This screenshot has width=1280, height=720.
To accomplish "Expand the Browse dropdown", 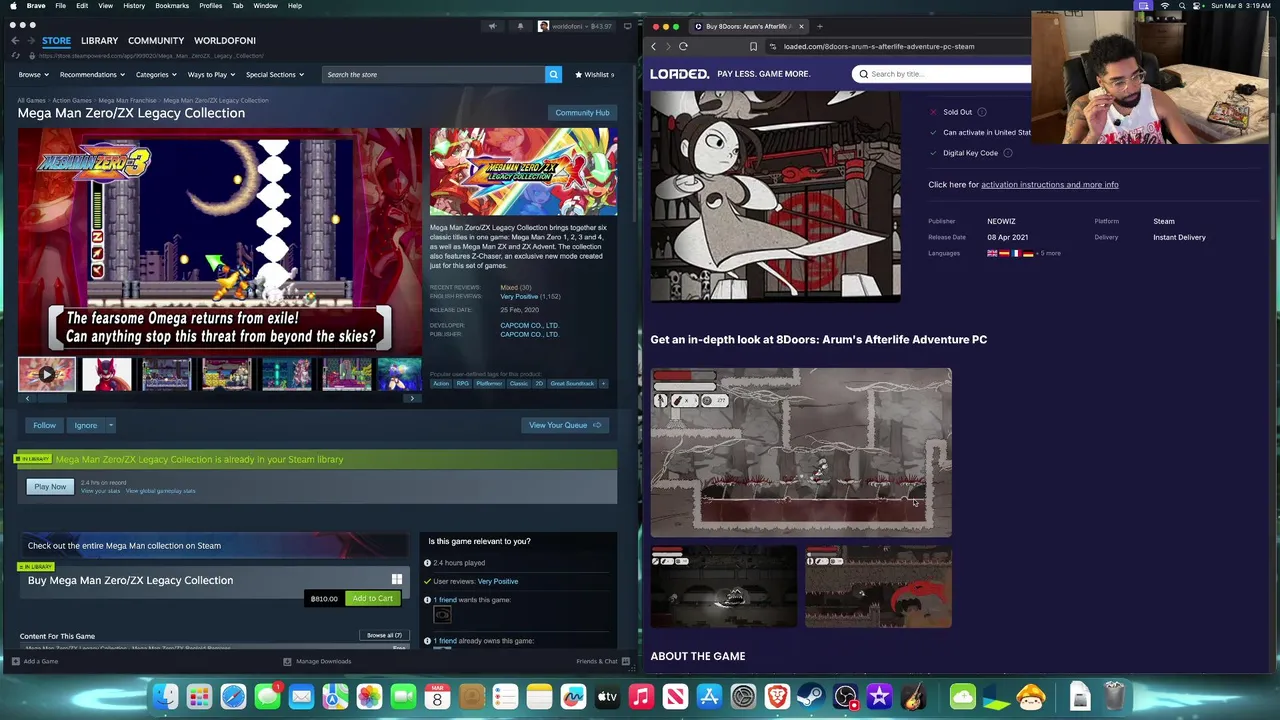I will 33,74.
